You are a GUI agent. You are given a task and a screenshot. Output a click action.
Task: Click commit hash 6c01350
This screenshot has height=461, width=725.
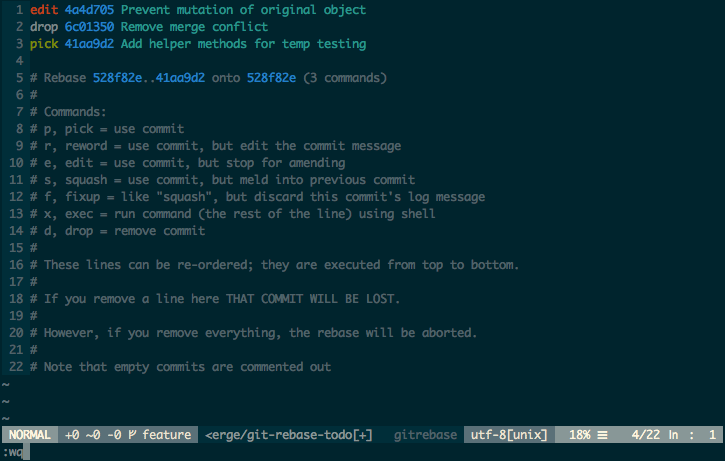click(x=89, y=27)
